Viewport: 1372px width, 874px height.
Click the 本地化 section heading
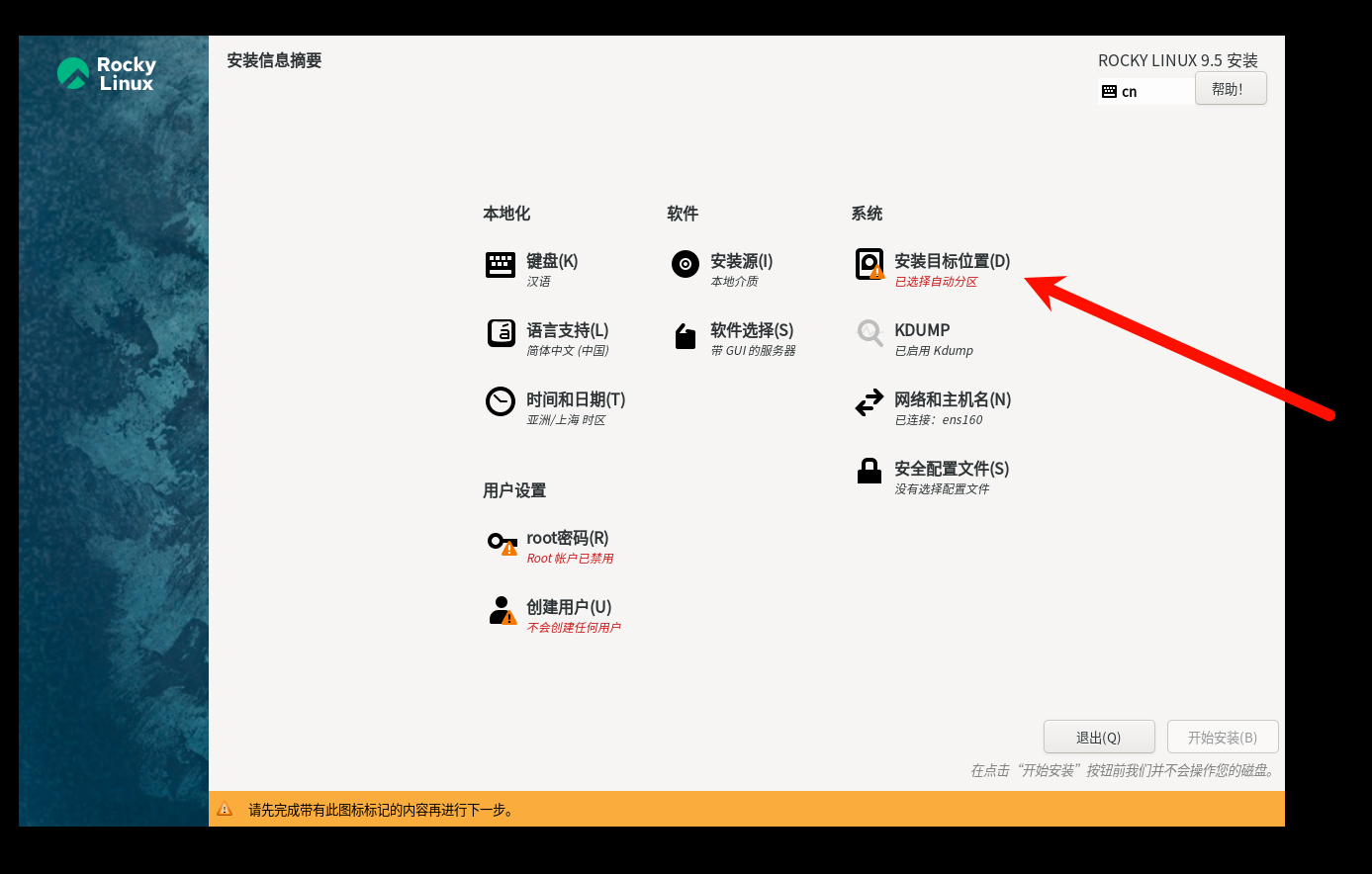tap(506, 214)
